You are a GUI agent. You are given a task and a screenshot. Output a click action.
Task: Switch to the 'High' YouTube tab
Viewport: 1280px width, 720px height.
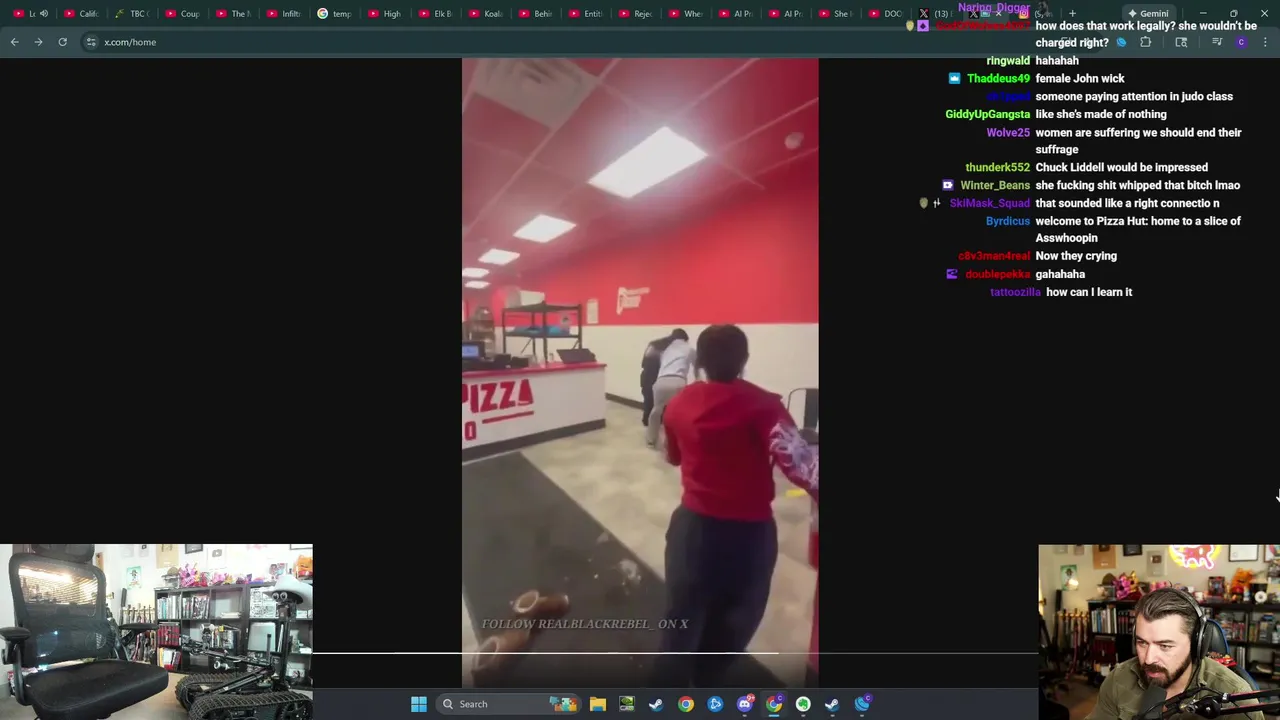[x=386, y=14]
